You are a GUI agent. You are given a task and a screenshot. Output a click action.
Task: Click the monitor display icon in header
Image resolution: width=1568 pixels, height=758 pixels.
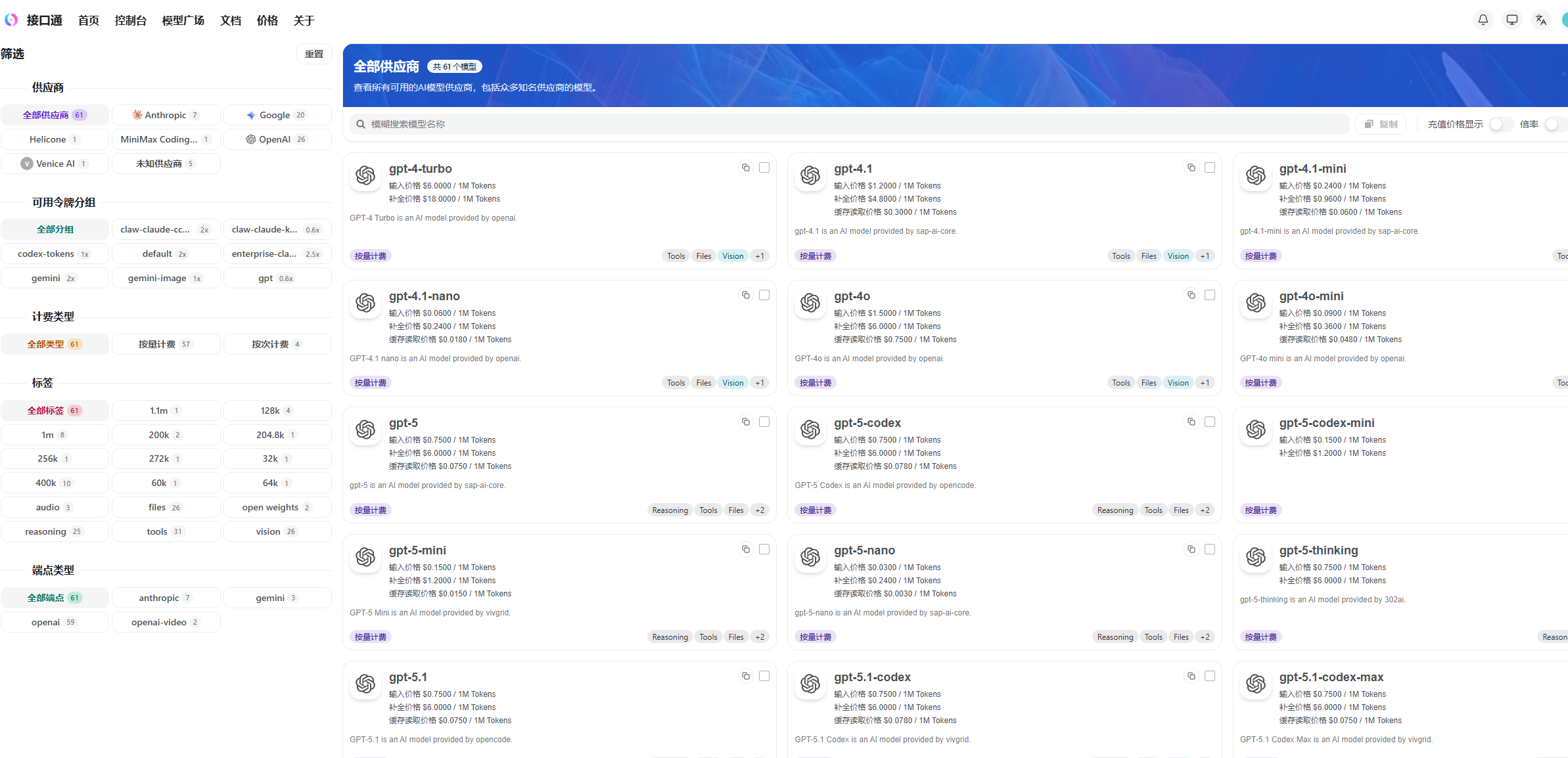pyautogui.click(x=1512, y=20)
